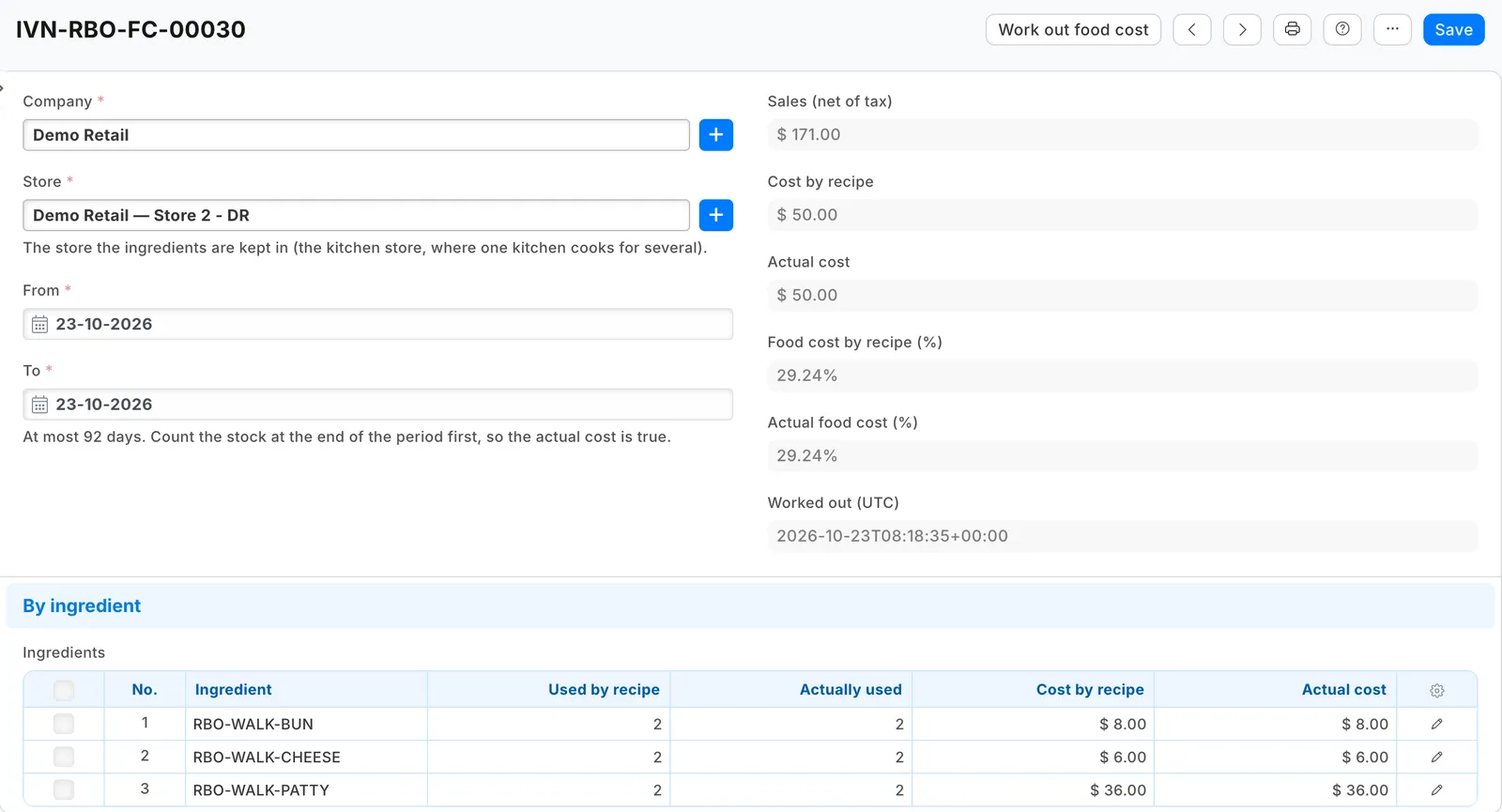
Task: Select the RBO-WALK-PATTY ingredient cell
Action: coord(306,789)
